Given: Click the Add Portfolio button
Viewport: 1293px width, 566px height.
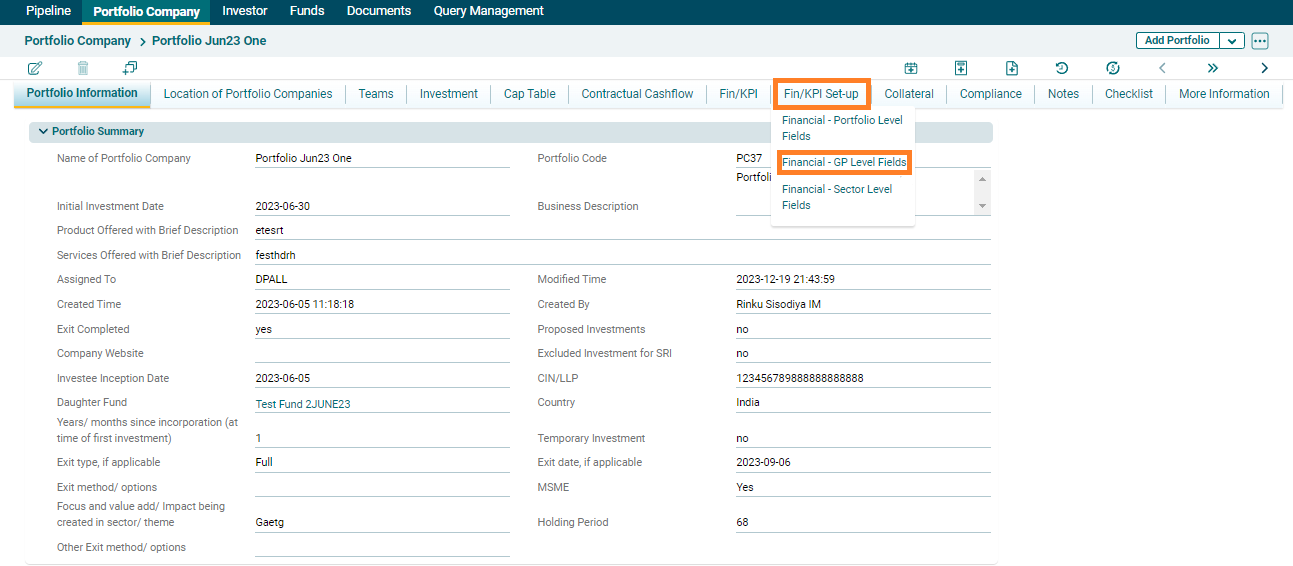Looking at the screenshot, I should pyautogui.click(x=1177, y=41).
